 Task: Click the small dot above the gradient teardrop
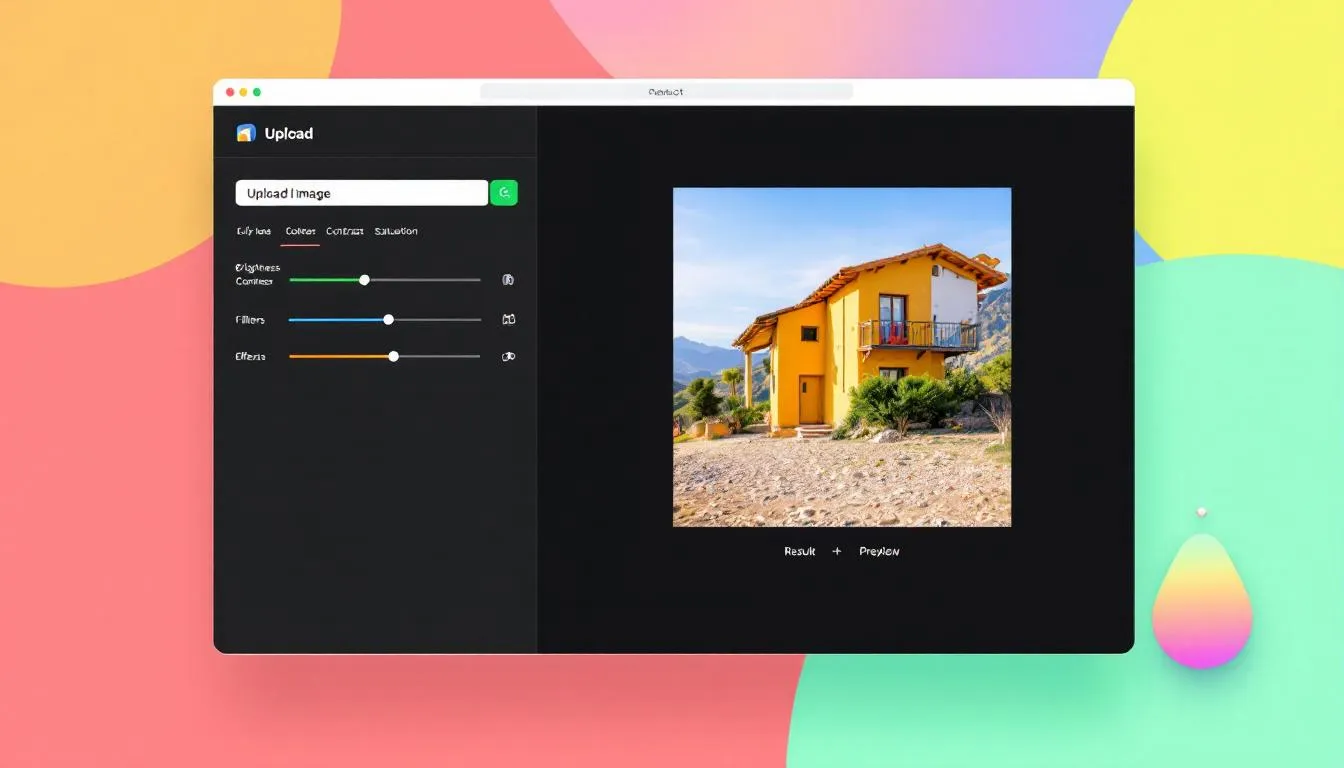pyautogui.click(x=1202, y=511)
